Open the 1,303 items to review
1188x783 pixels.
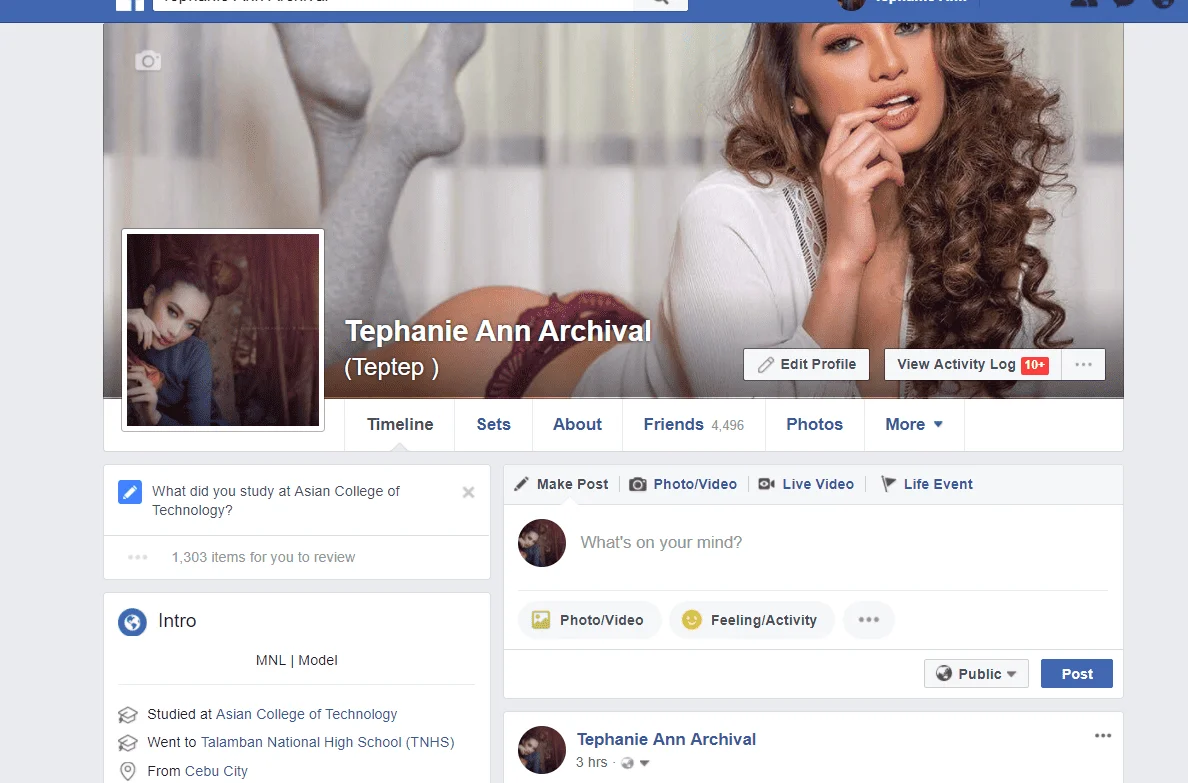[x=263, y=557]
